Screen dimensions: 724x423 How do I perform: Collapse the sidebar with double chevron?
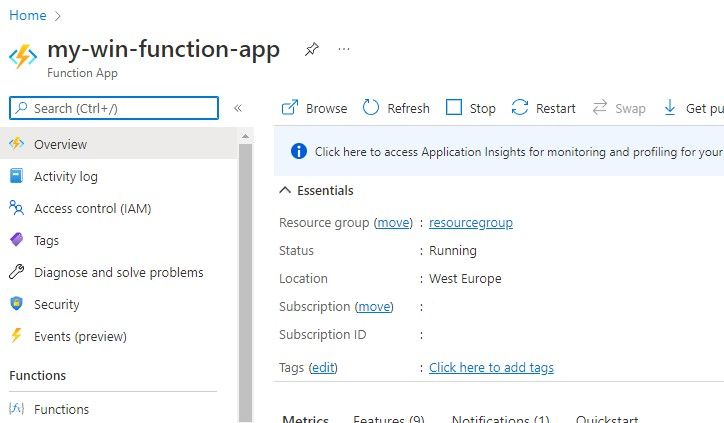coord(238,108)
